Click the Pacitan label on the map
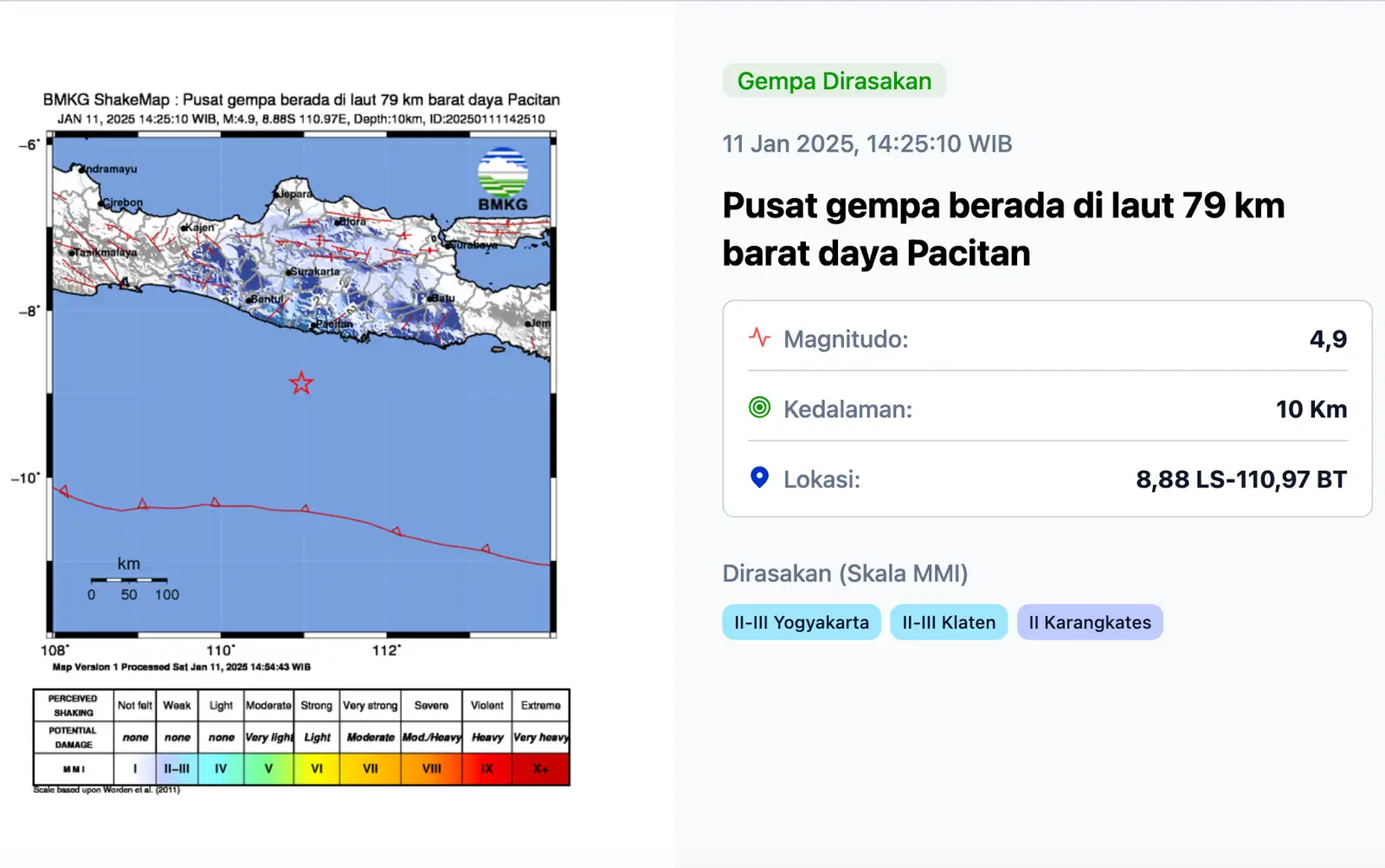This screenshot has width=1385, height=868. (334, 324)
